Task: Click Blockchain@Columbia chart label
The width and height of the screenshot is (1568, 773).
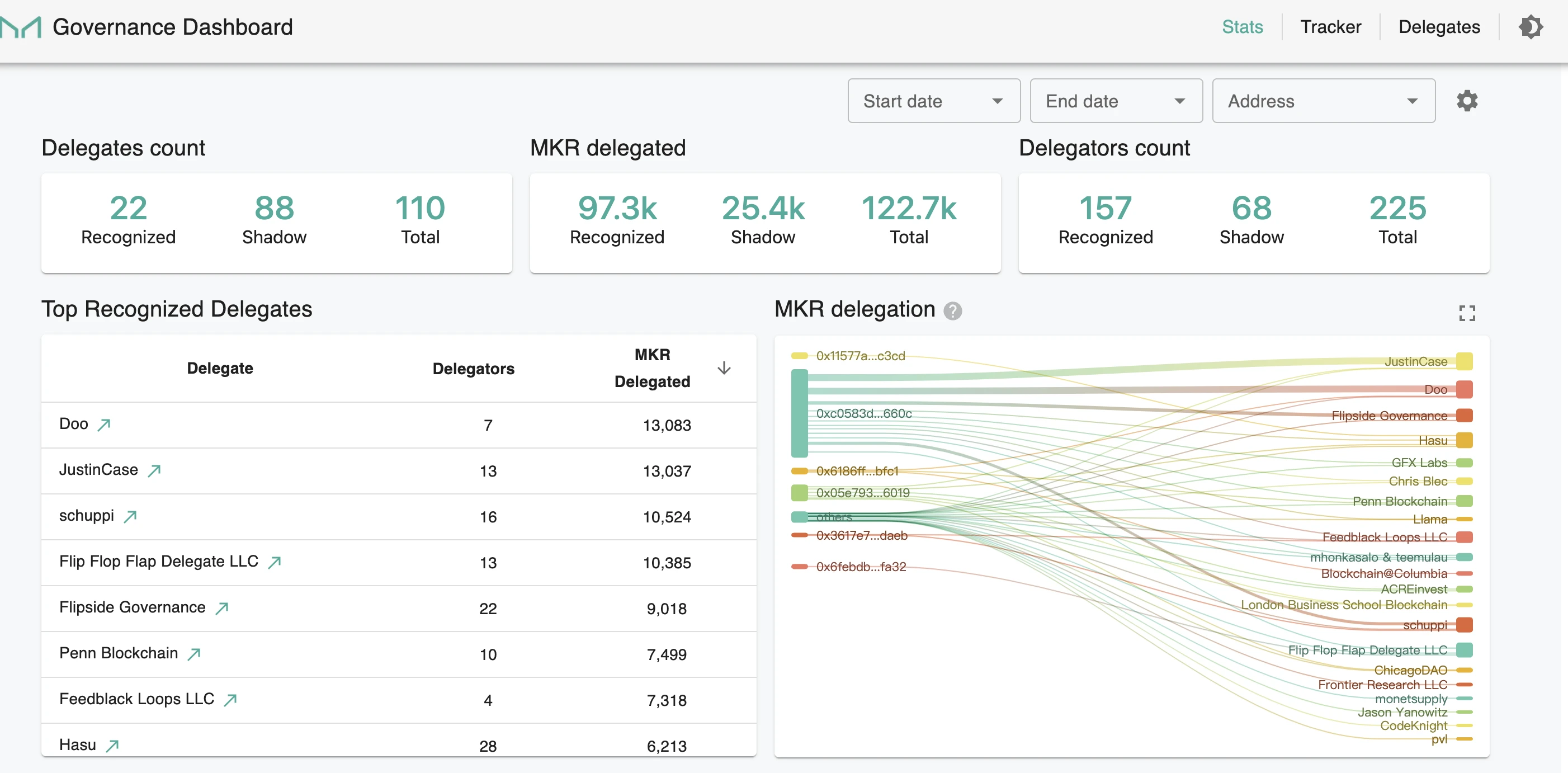Action: click(1384, 573)
